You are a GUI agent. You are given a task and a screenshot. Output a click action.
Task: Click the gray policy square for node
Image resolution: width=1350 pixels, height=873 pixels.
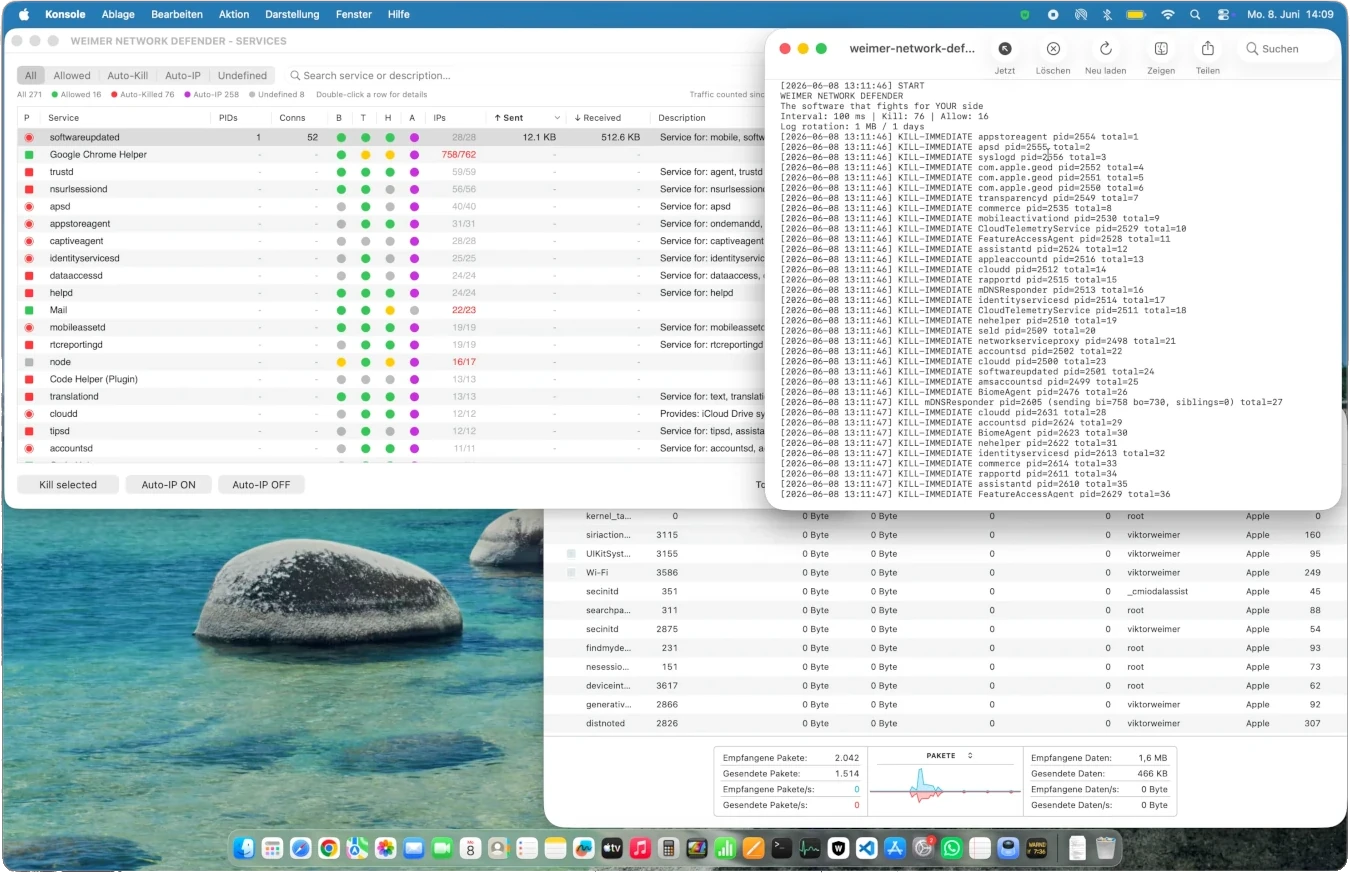tap(29, 362)
